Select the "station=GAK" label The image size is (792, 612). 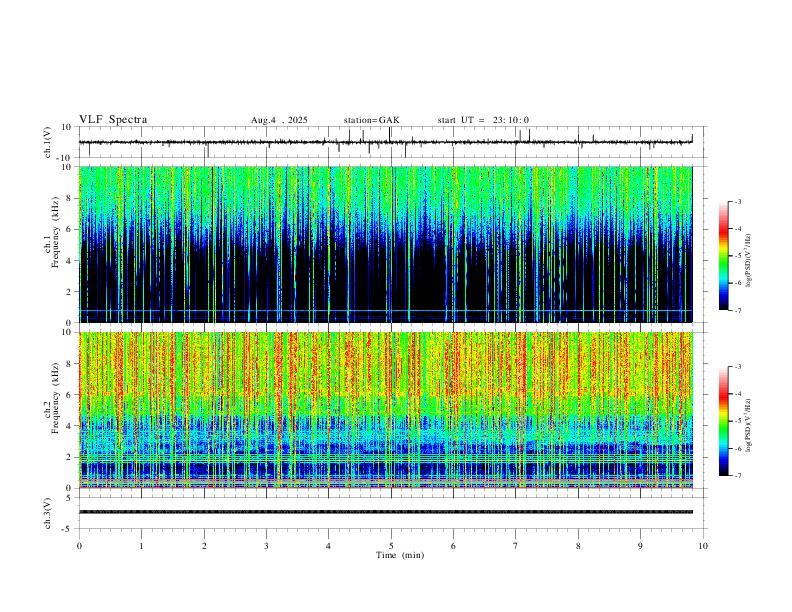pos(372,120)
